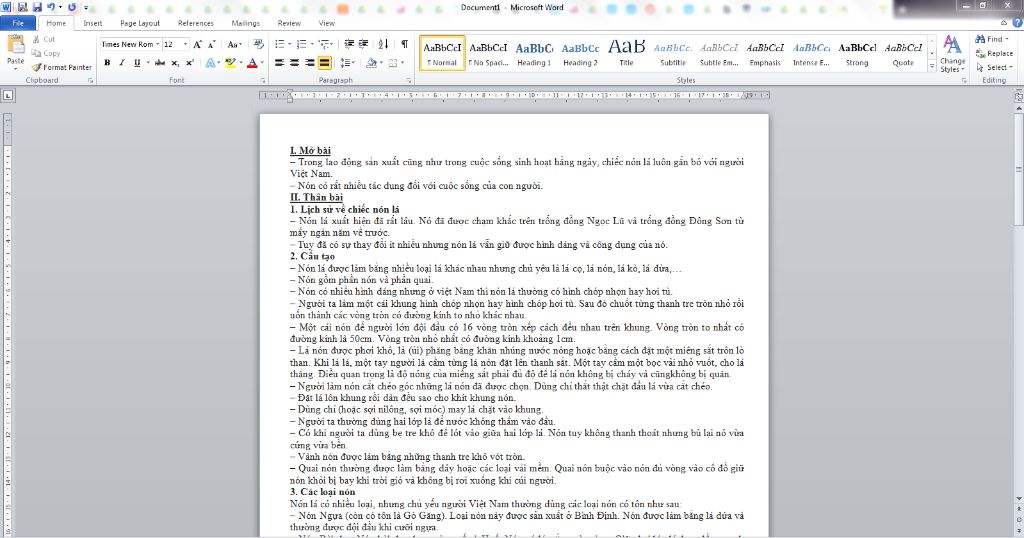
Task: Sort the text alphabetically
Action: click(383, 44)
